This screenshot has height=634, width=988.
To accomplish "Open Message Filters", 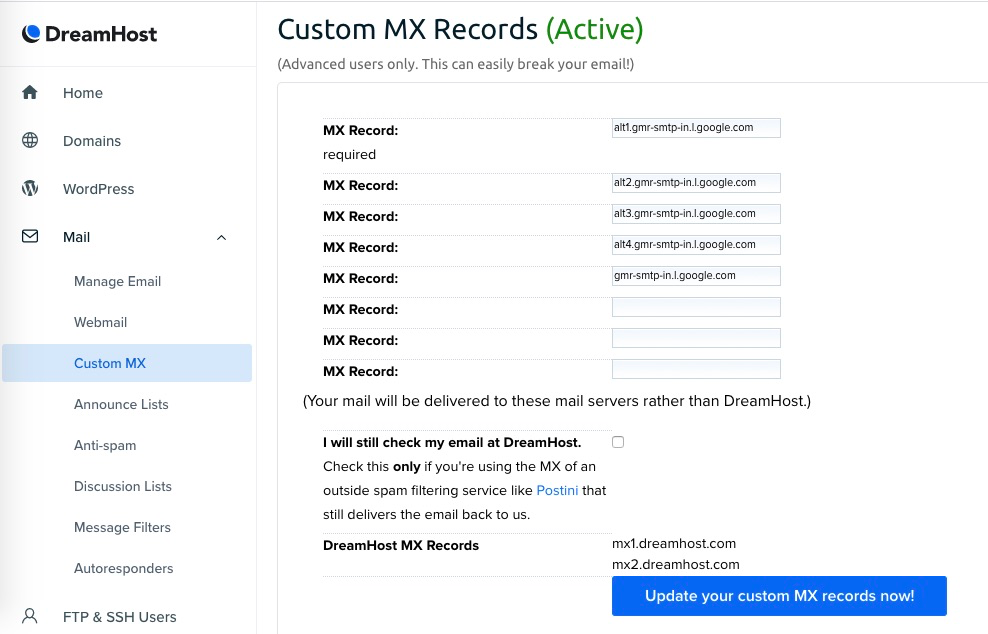I will [x=122, y=527].
